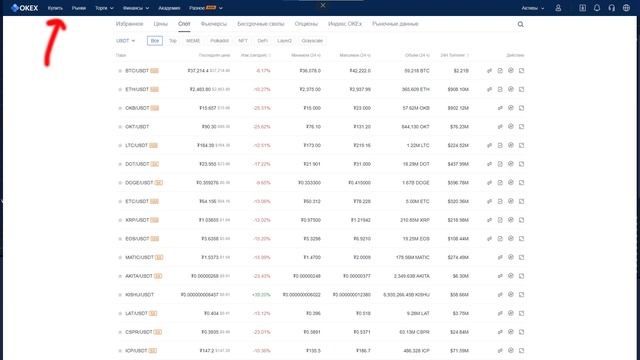Sort by the 24H Turnover column

coord(454,55)
